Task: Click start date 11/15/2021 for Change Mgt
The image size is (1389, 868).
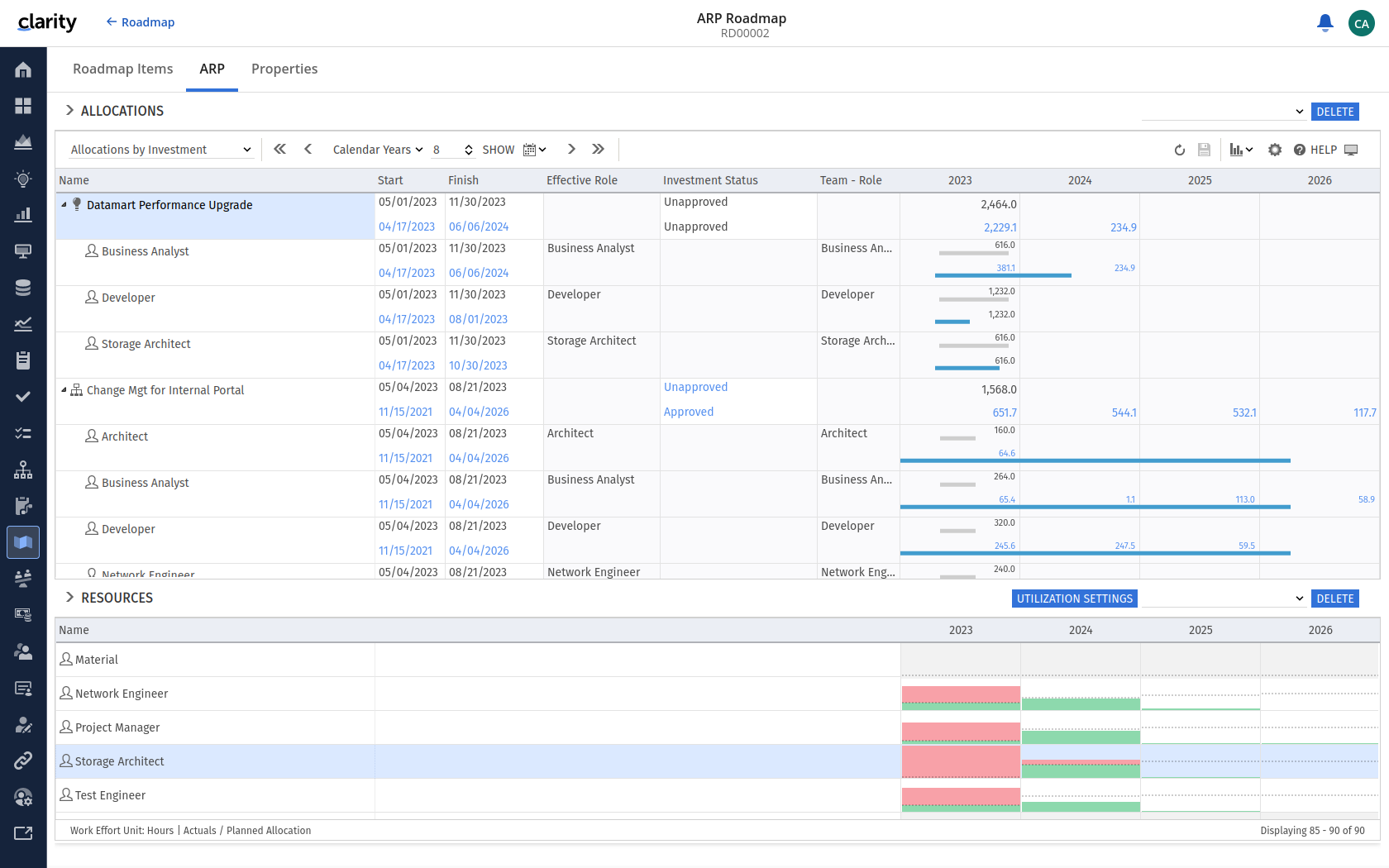Action: point(406,412)
